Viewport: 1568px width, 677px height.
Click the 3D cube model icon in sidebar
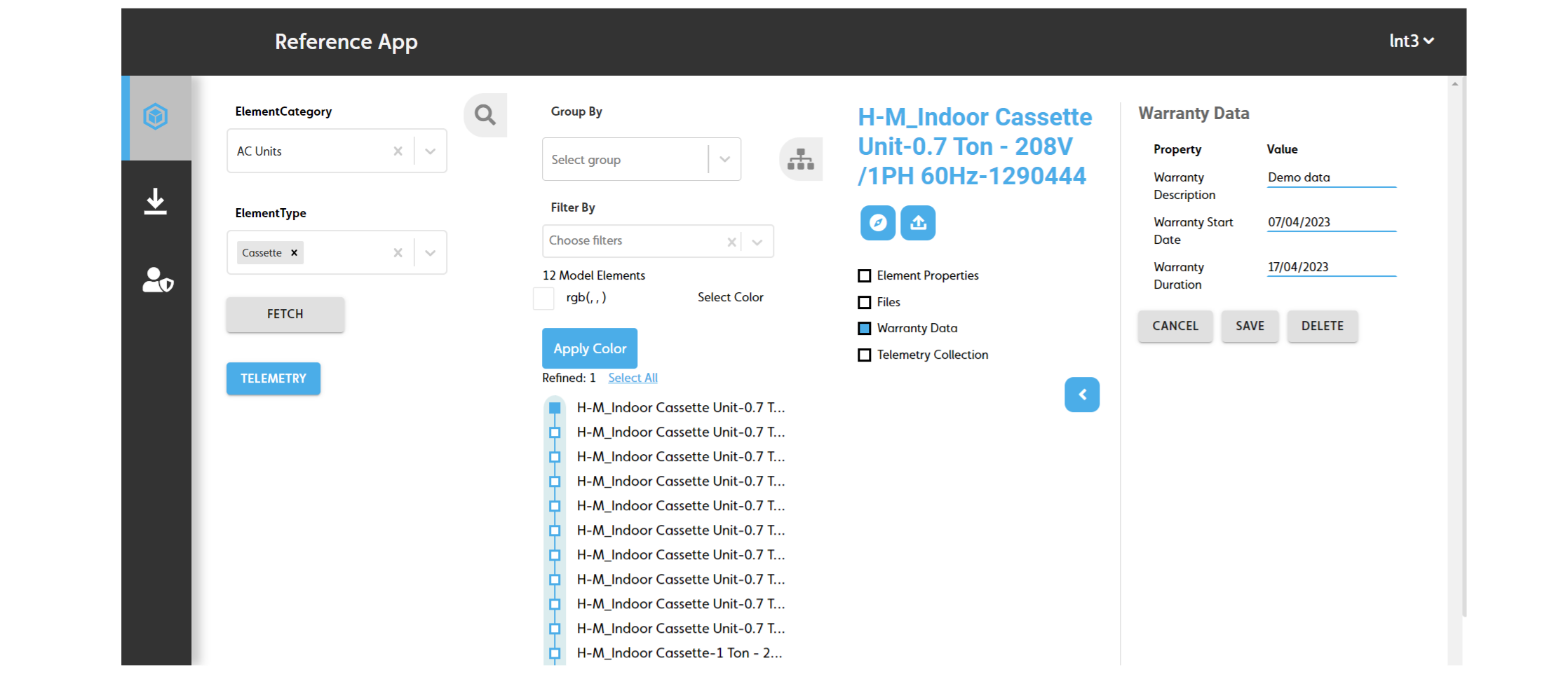pos(156,116)
